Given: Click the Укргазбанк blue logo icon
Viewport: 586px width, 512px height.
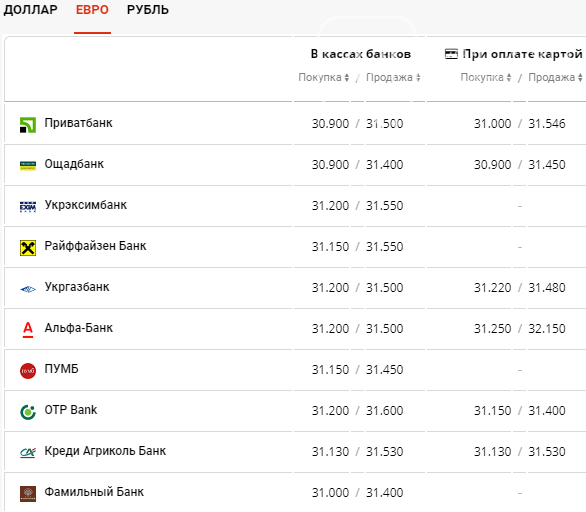Looking at the screenshot, I should [x=28, y=289].
